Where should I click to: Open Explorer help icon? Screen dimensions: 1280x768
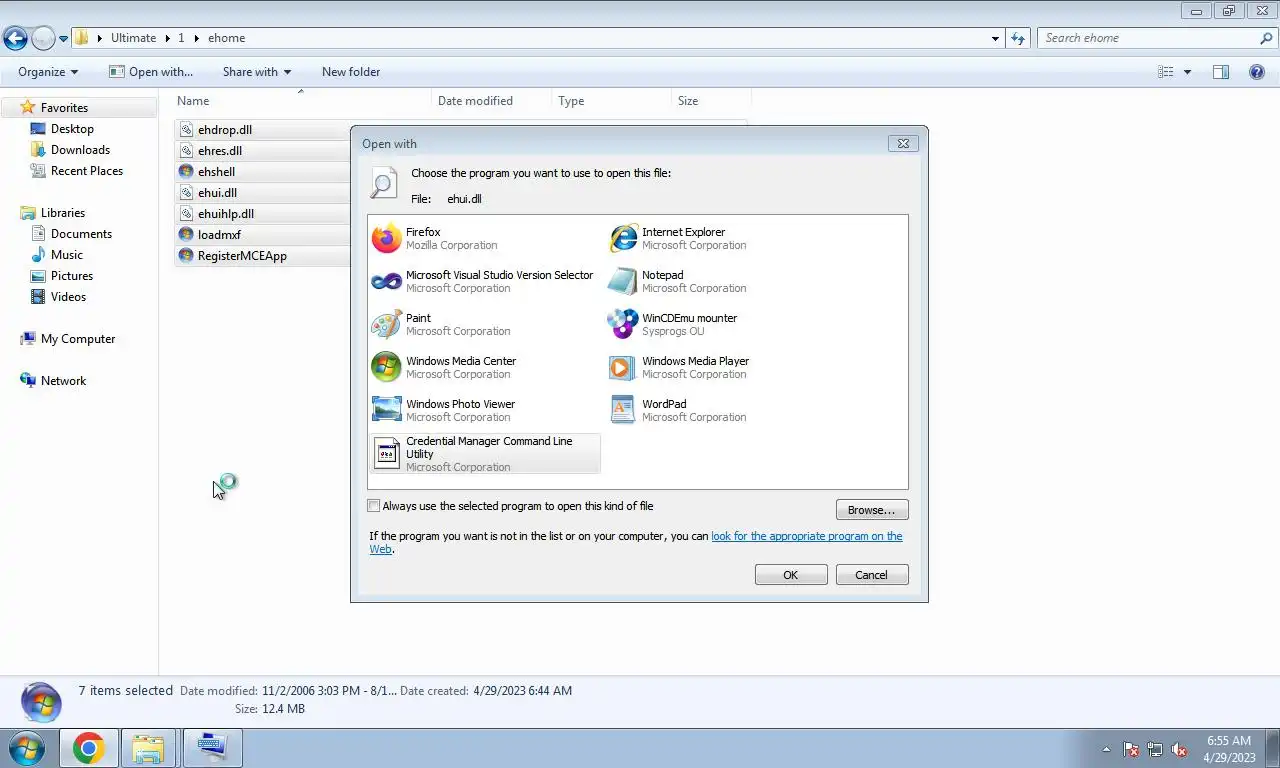(x=1257, y=72)
